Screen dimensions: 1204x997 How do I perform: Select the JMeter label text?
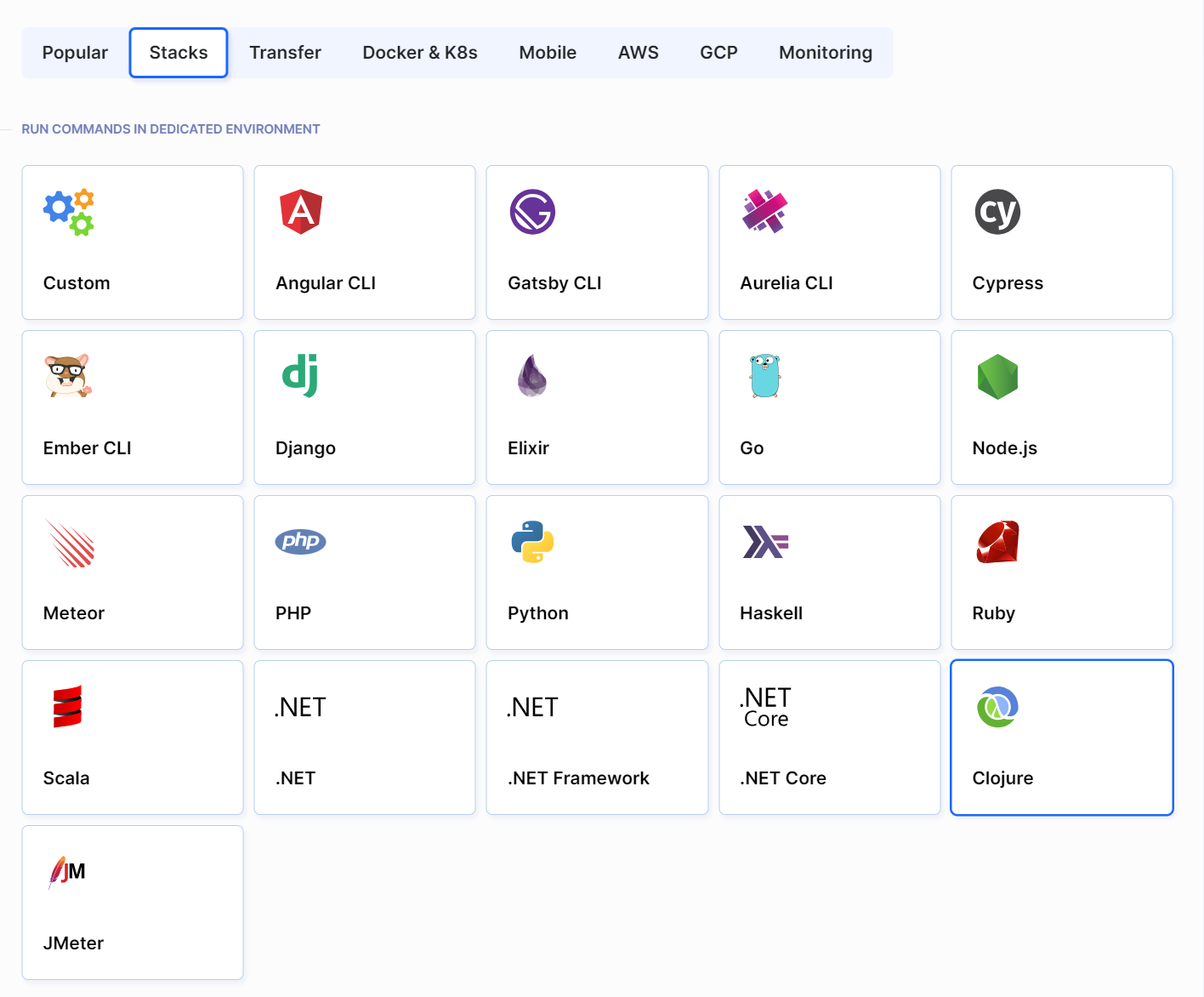[73, 943]
